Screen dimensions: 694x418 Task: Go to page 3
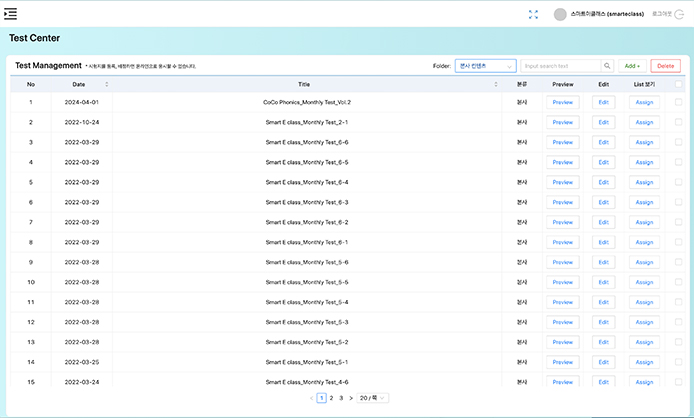[x=341, y=398]
